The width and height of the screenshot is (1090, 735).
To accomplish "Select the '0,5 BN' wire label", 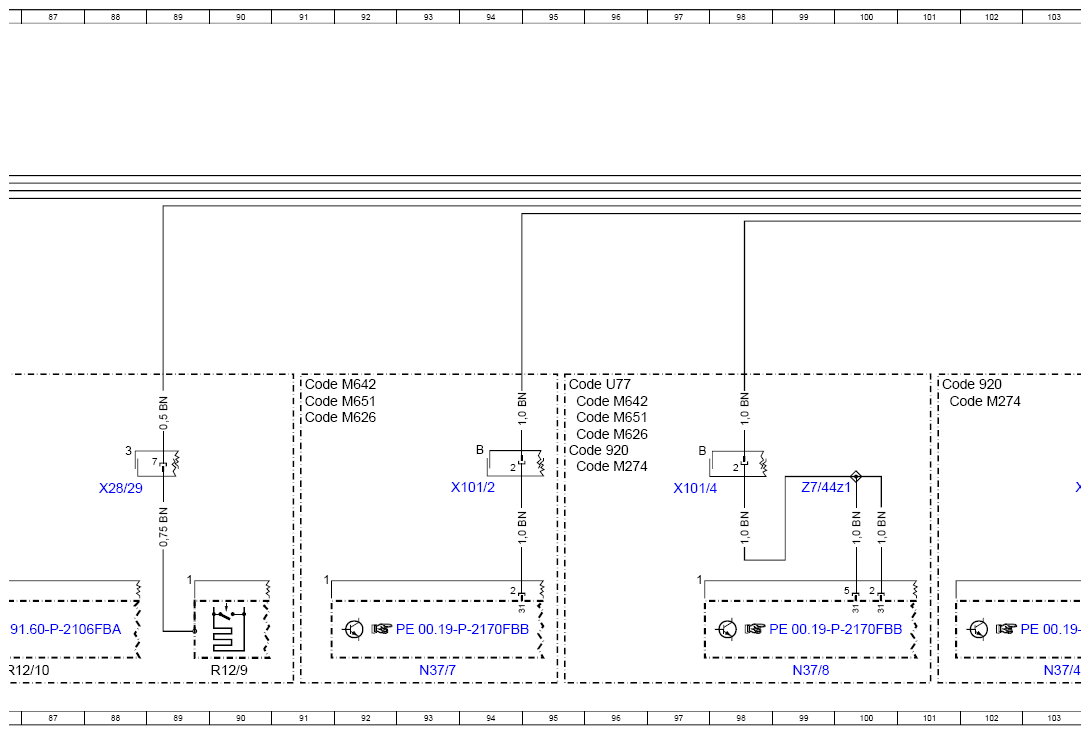I will coord(163,413).
